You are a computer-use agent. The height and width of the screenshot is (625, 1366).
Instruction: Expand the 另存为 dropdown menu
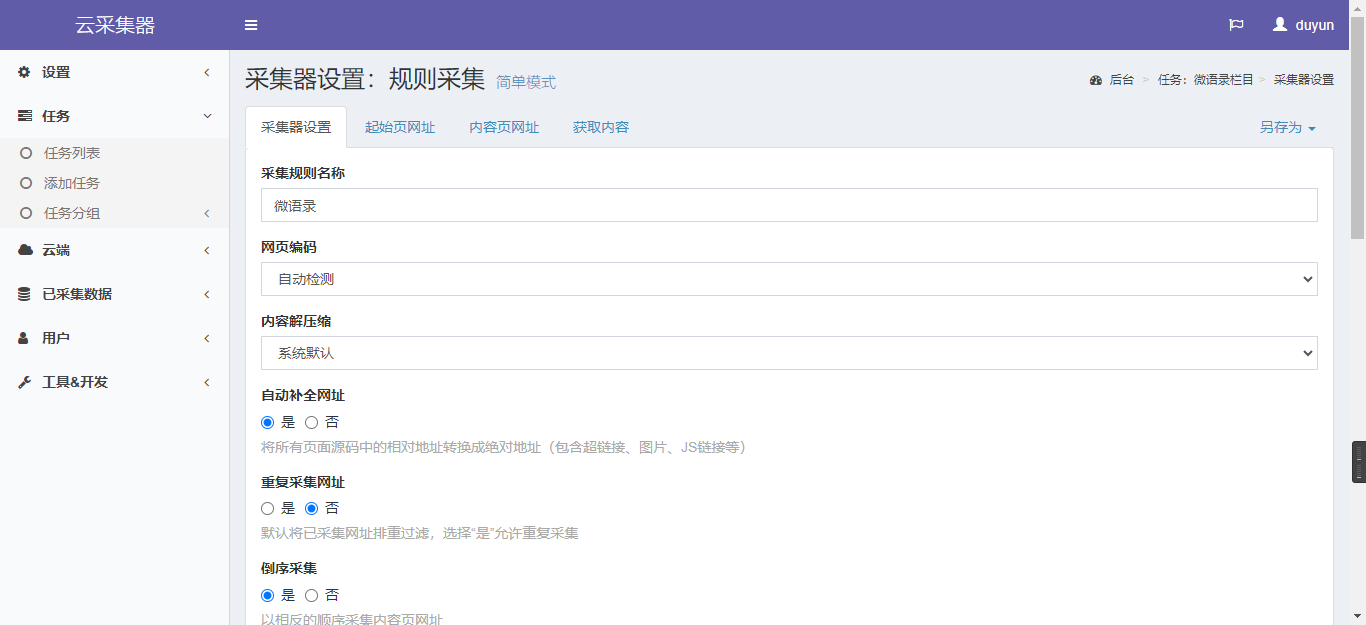(x=1287, y=127)
